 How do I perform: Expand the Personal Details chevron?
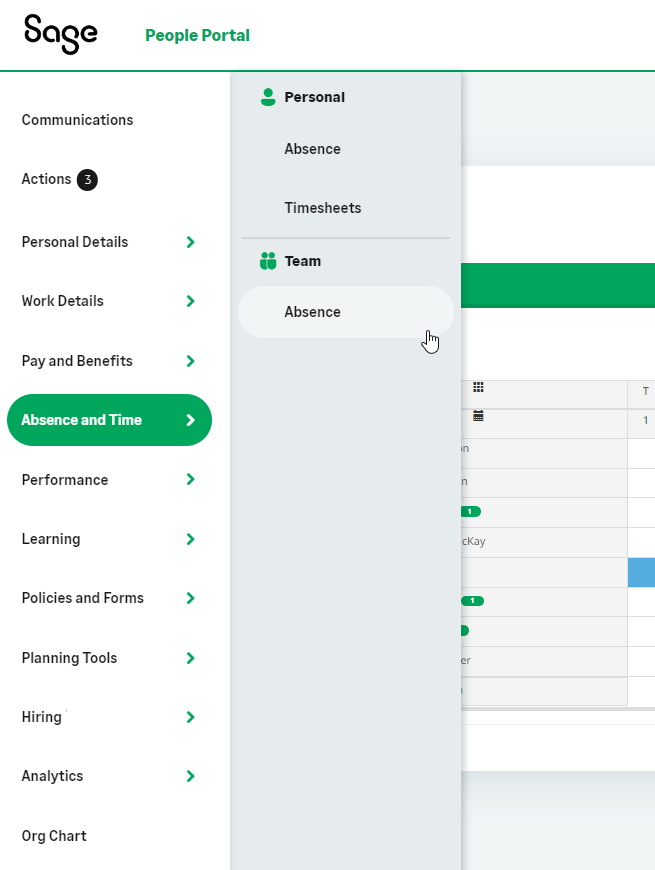point(190,242)
